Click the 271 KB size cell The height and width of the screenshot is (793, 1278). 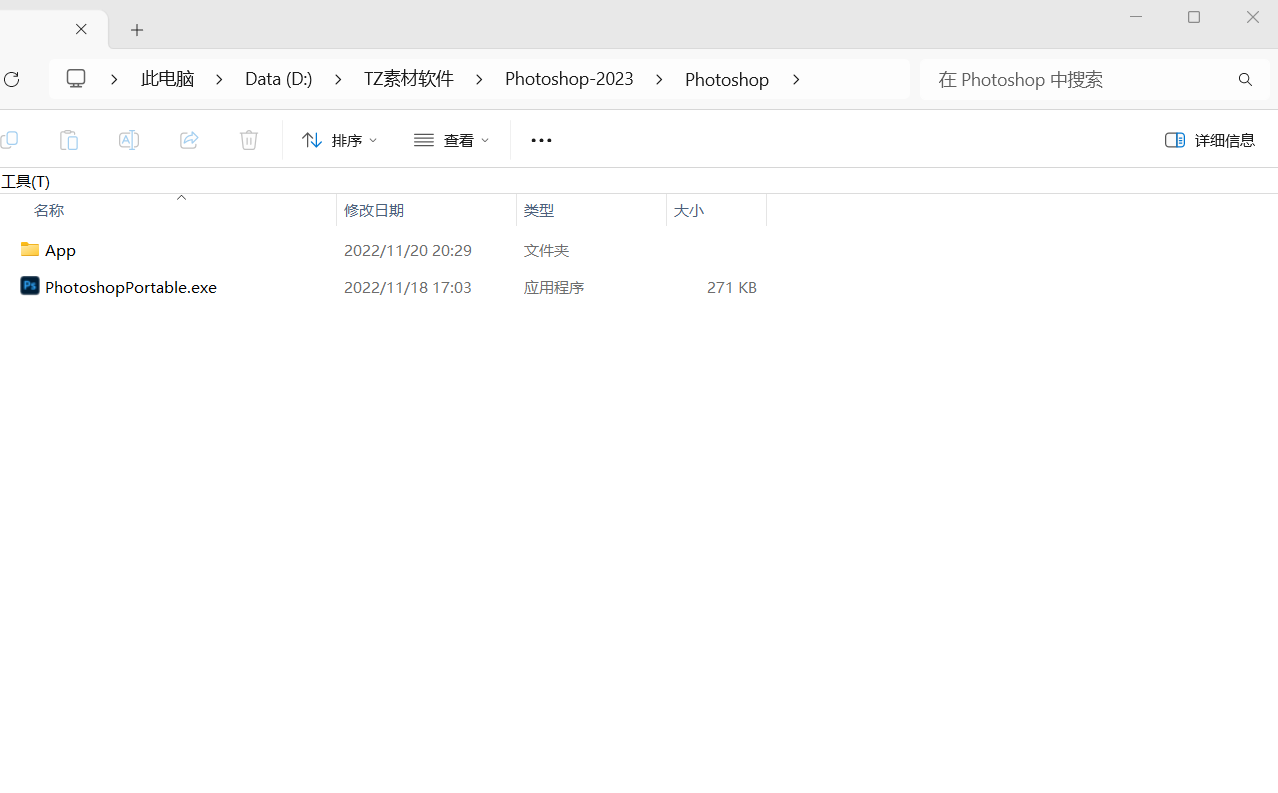(732, 287)
